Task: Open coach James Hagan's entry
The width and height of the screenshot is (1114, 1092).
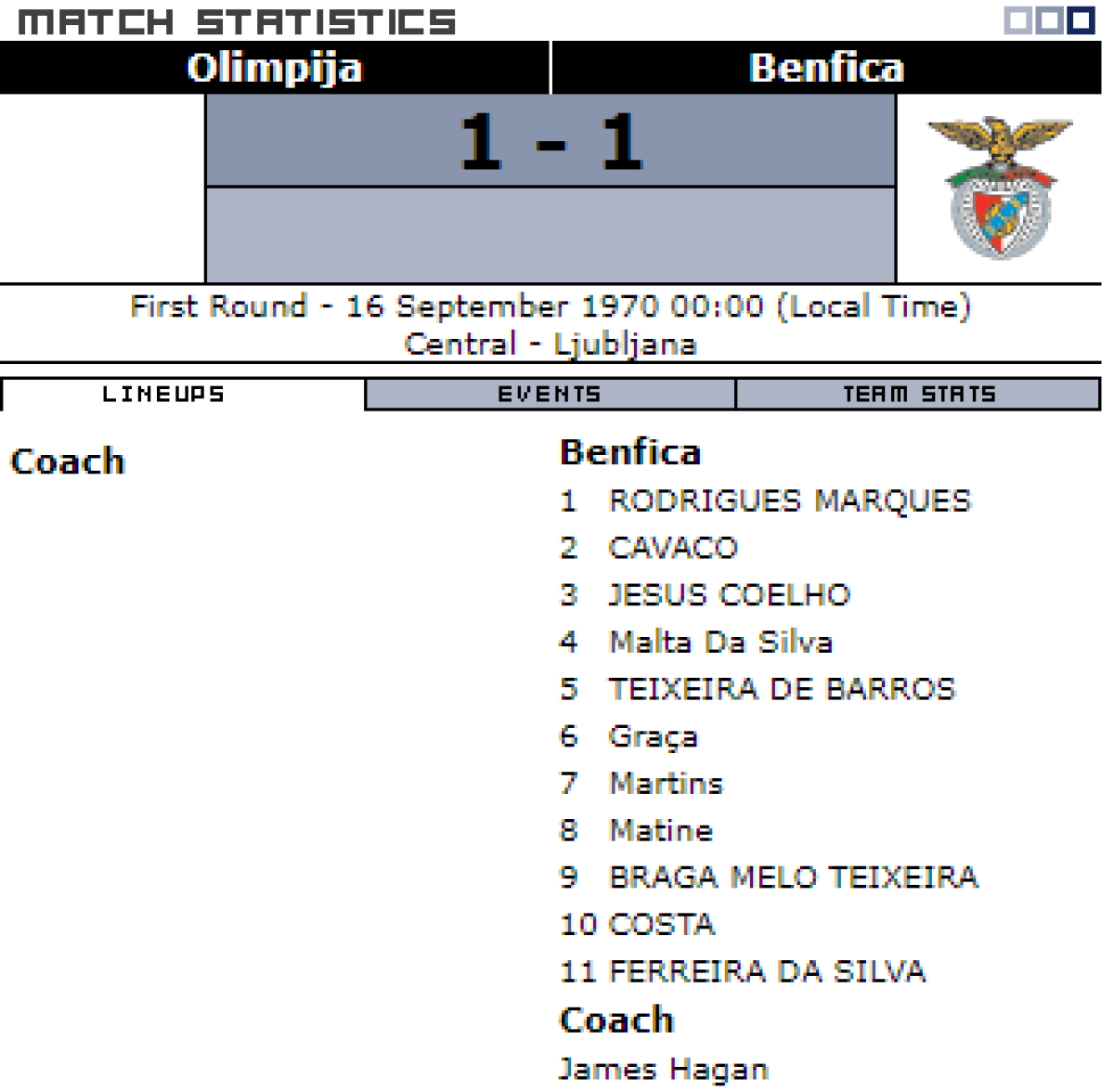Action: click(664, 1069)
